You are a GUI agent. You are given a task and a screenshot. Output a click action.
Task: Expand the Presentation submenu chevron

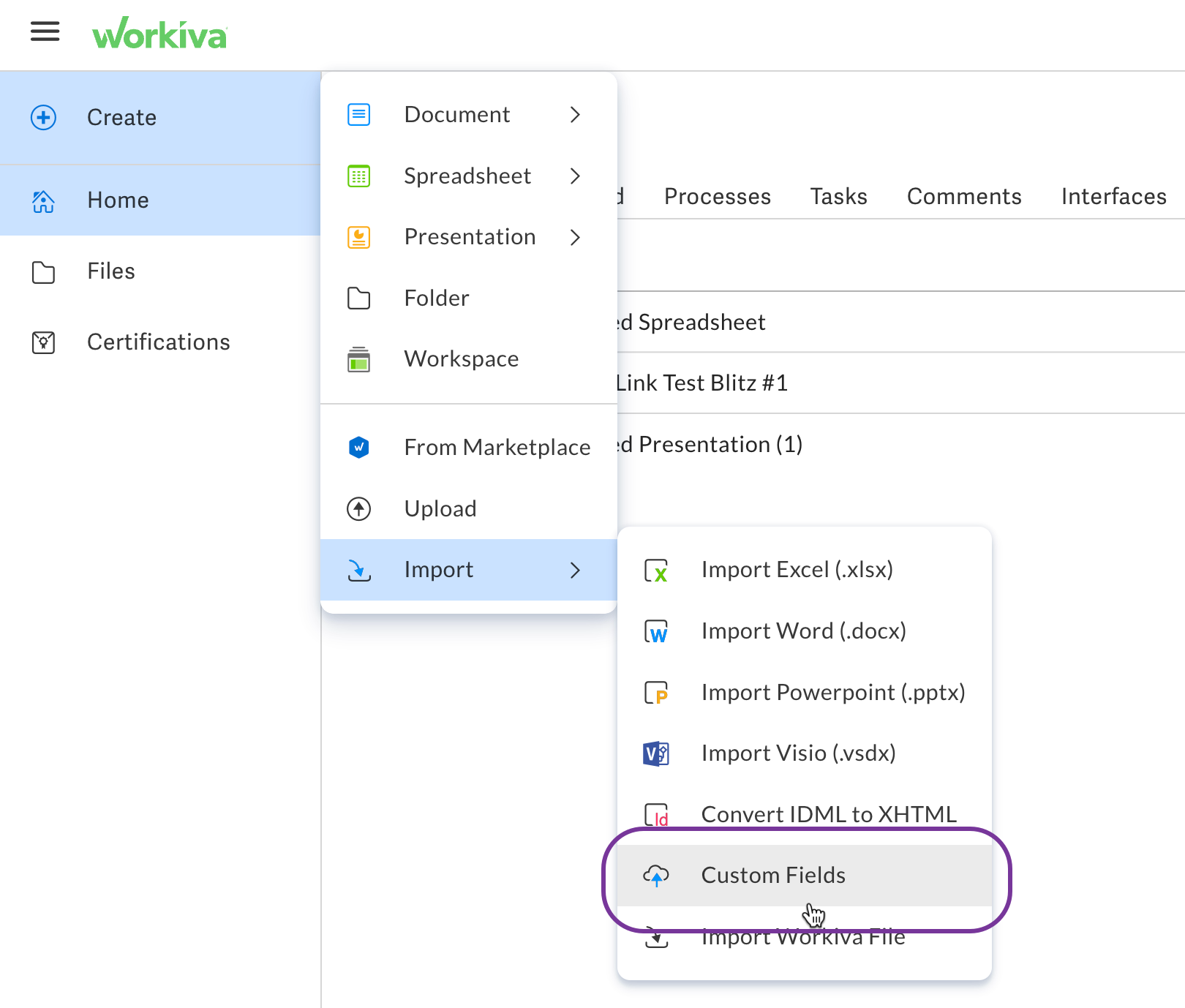[x=576, y=237]
